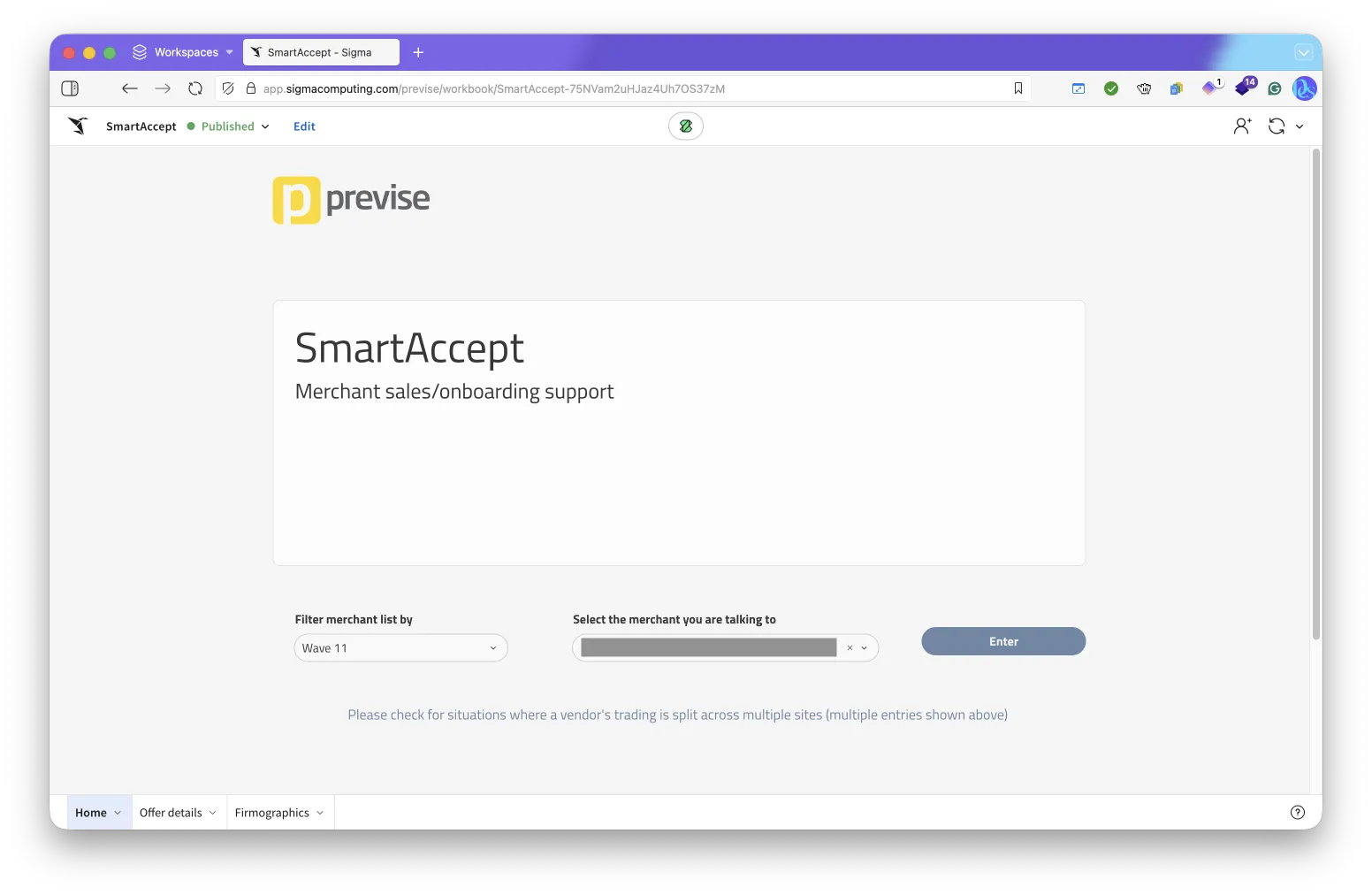Bookmark this page with the bookmark icon

pos(1018,88)
